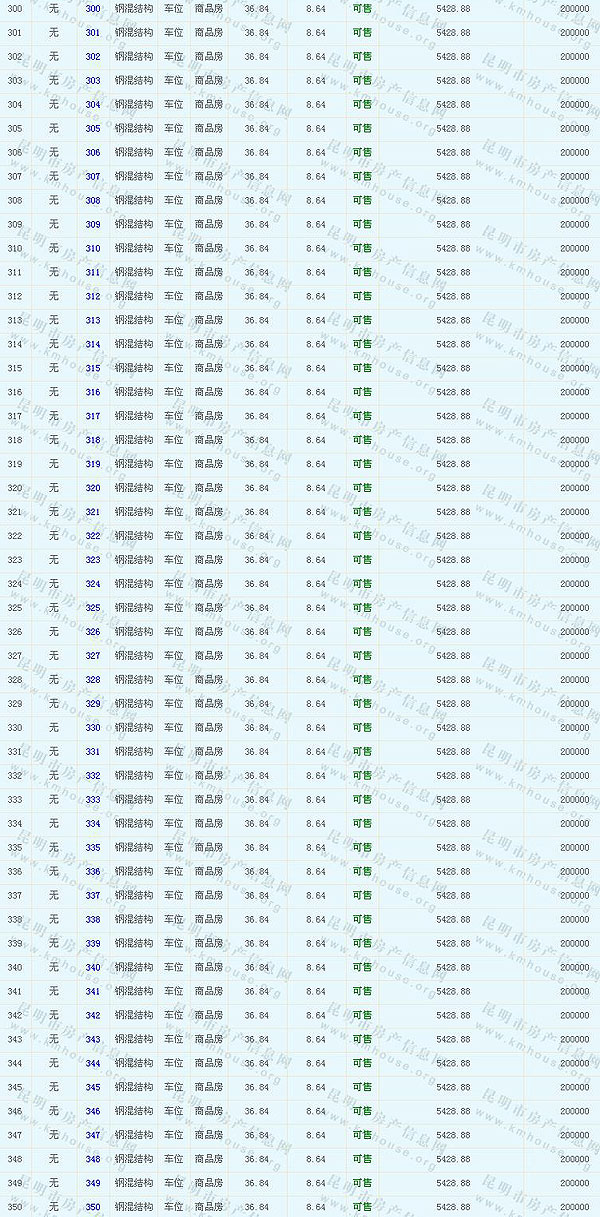The height and width of the screenshot is (1217, 600).
Task: Open the blue unit link 331
Action: pos(93,752)
